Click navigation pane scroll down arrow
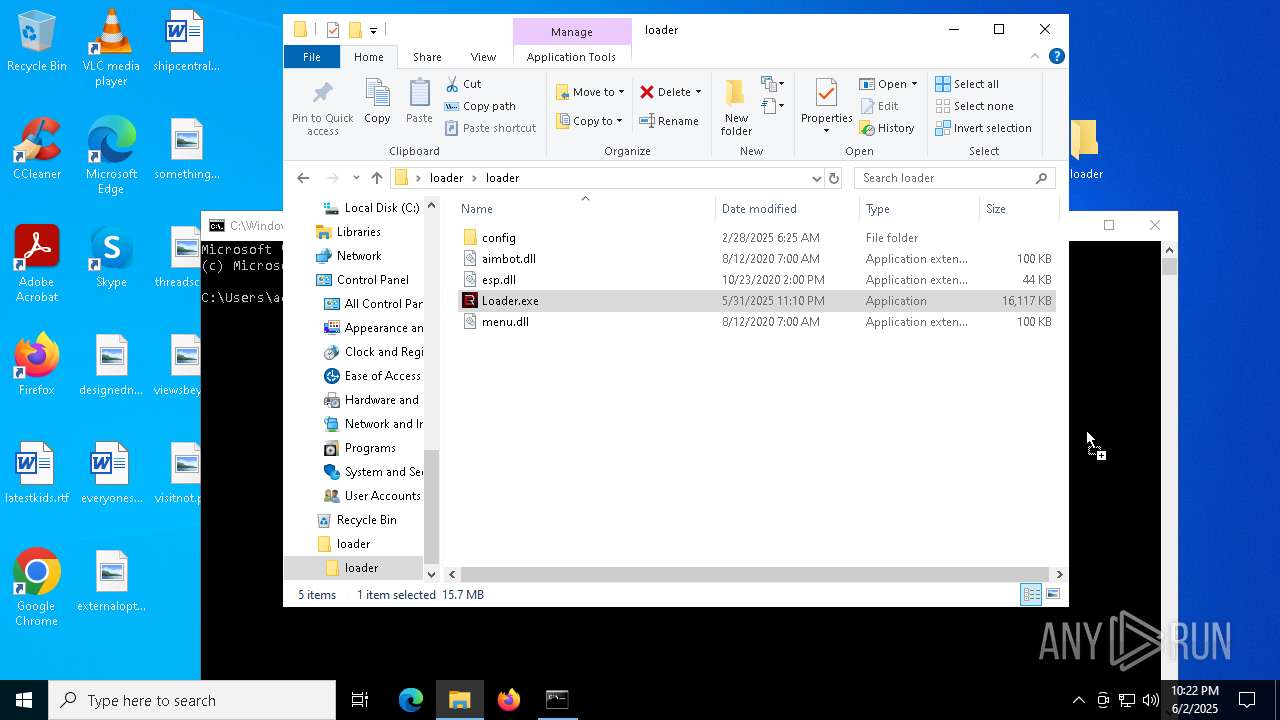The width and height of the screenshot is (1280, 720). tap(432, 574)
